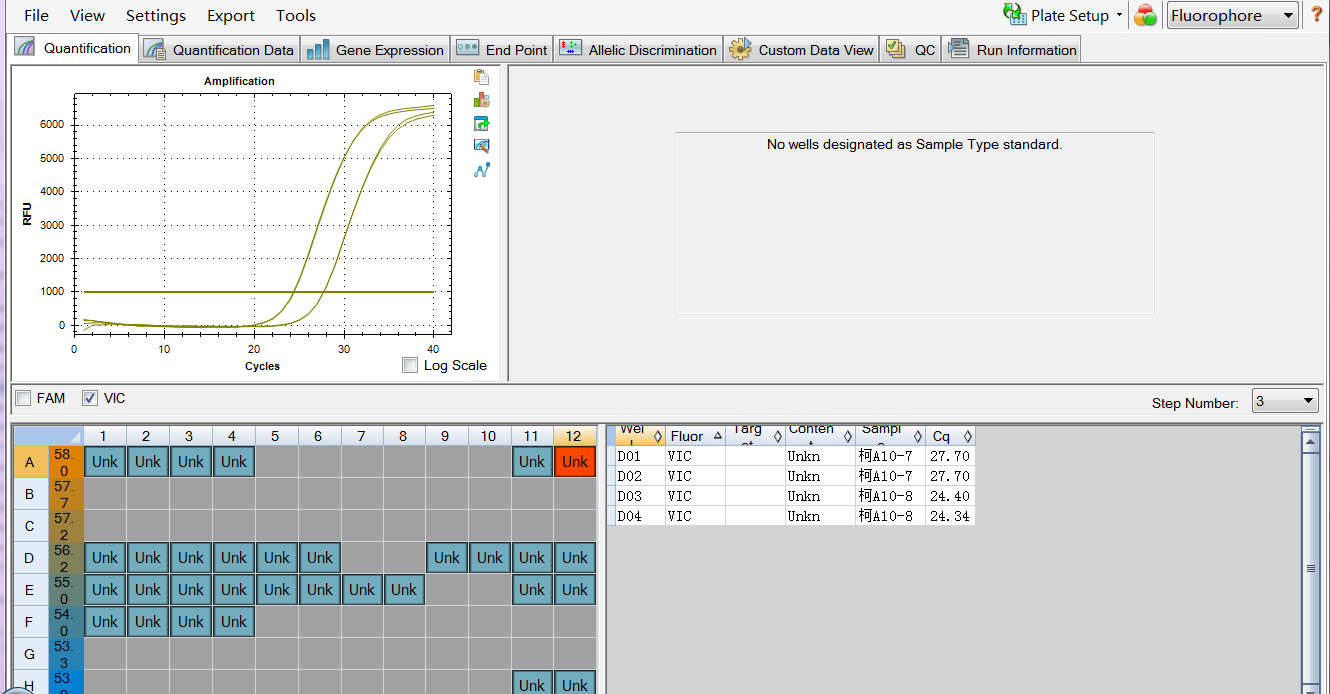Screen dimensions: 1330x694
Task: Select the highlighted orange well A12
Action: pos(575,461)
